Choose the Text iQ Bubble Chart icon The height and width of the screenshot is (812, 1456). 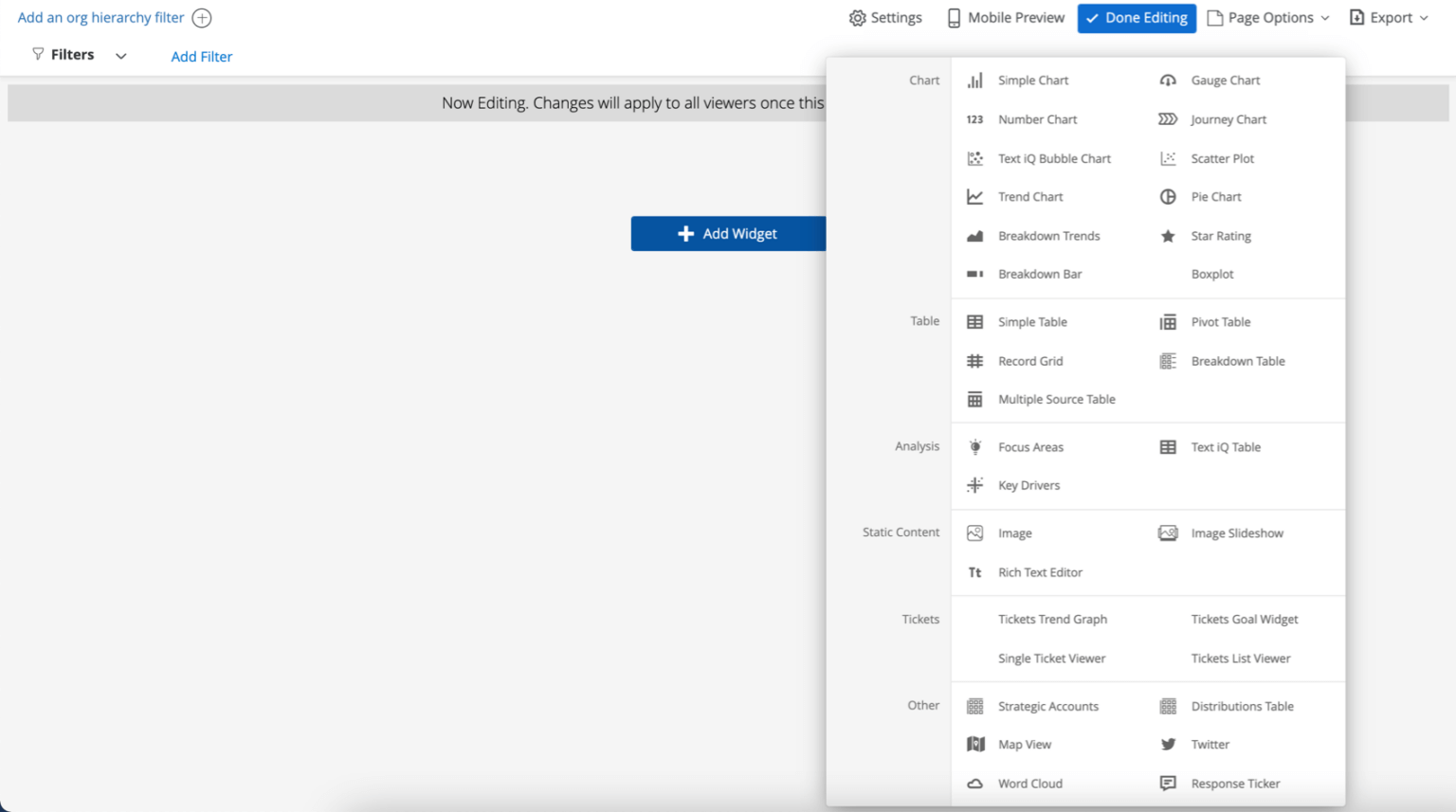click(974, 158)
